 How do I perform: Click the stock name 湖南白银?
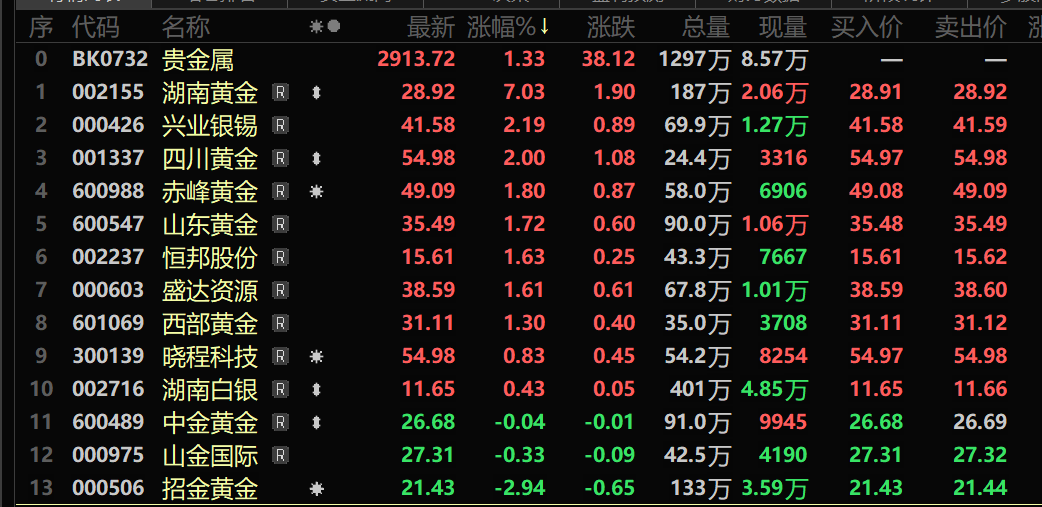click(x=210, y=389)
